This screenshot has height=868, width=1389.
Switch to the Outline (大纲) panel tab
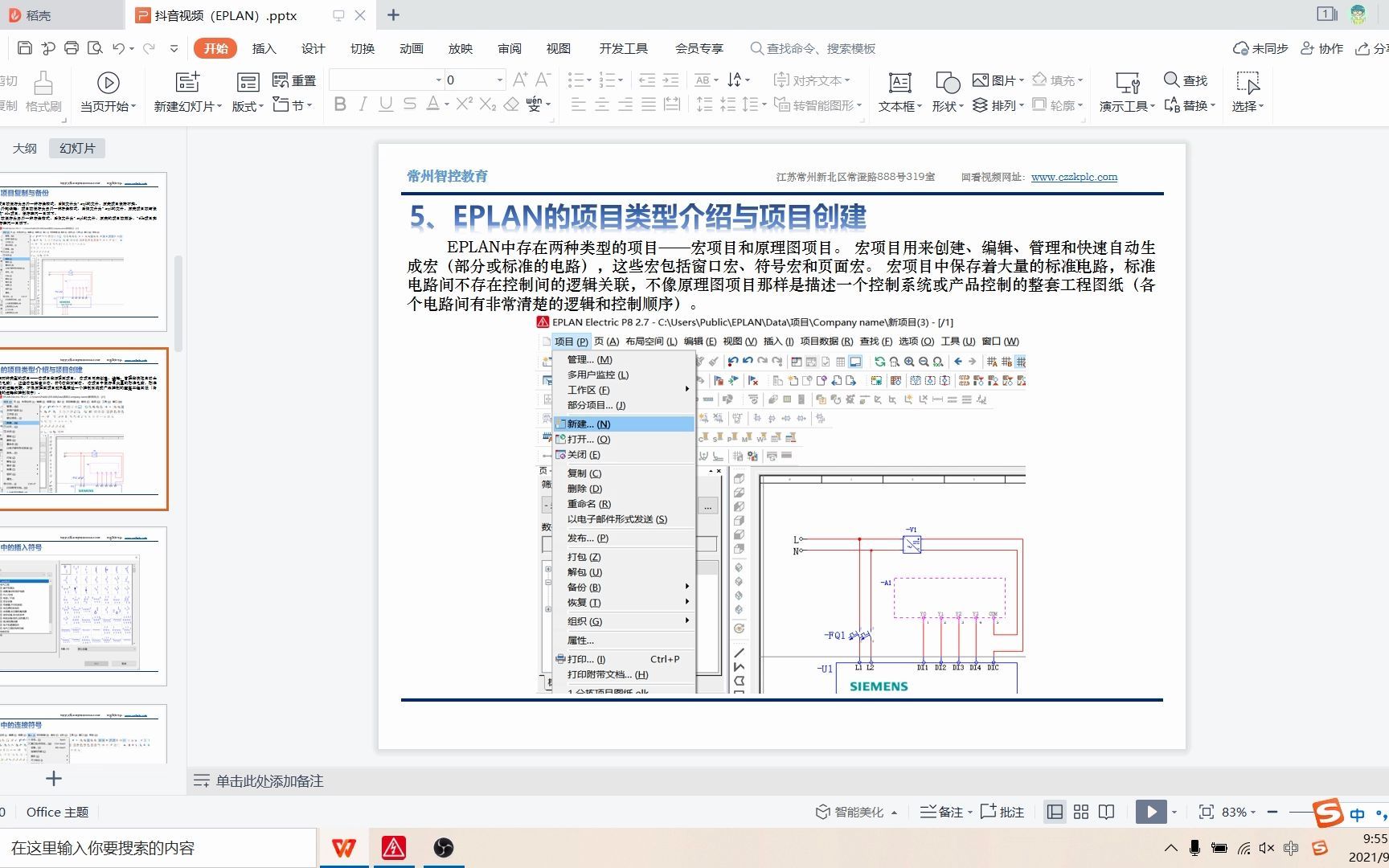[x=25, y=148]
